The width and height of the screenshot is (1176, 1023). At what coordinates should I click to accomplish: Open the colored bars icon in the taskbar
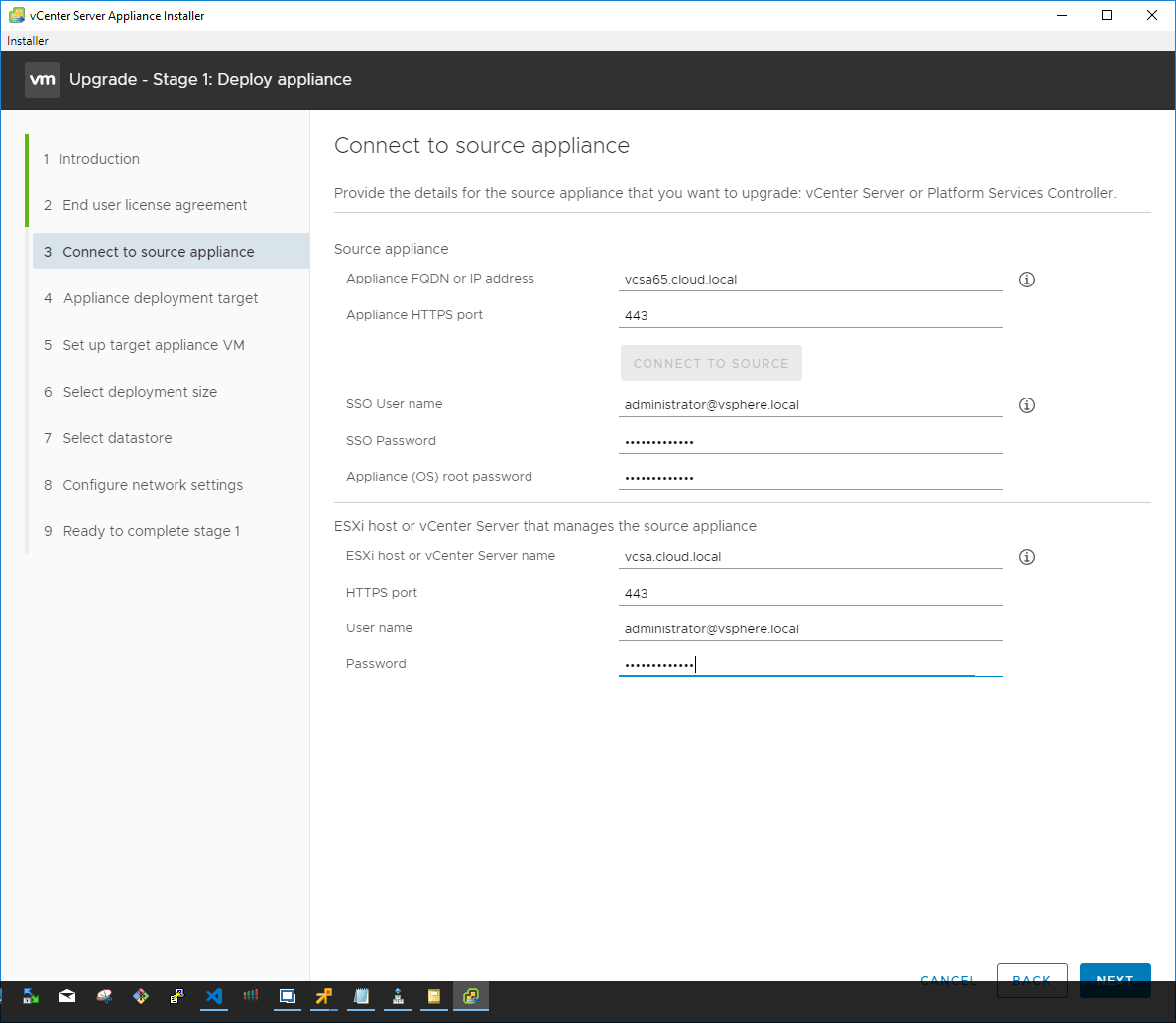click(251, 996)
